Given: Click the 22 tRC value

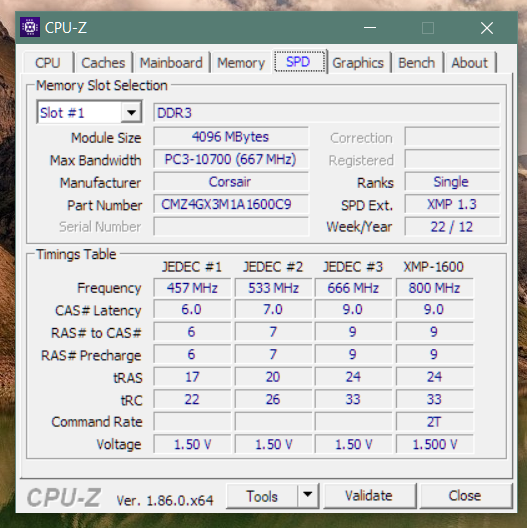Looking at the screenshot, I should [192, 399].
